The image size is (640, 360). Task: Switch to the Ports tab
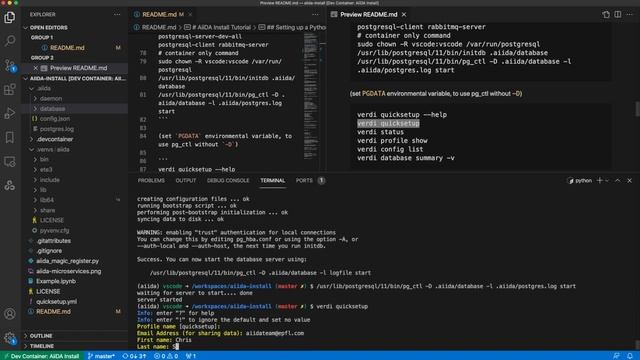click(304, 180)
